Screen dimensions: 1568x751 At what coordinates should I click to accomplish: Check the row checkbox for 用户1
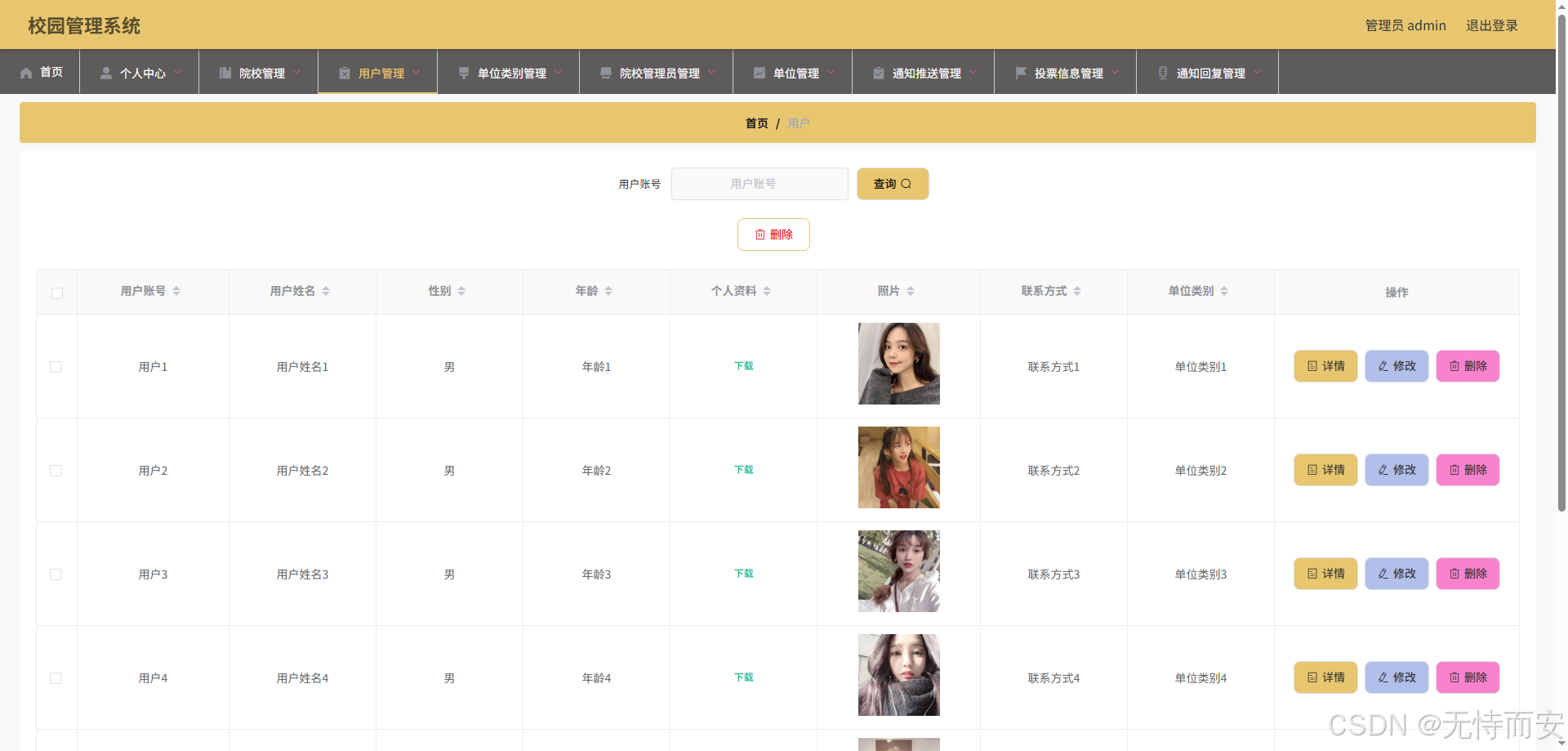56,367
